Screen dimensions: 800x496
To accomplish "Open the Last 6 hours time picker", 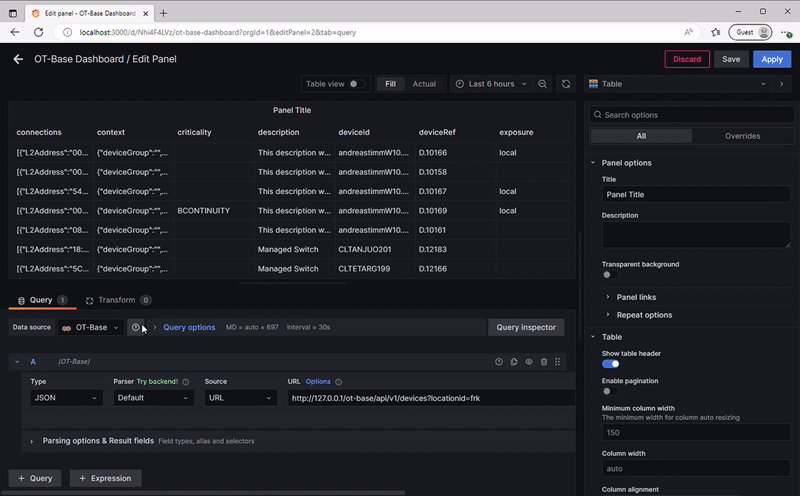I will pyautogui.click(x=491, y=84).
